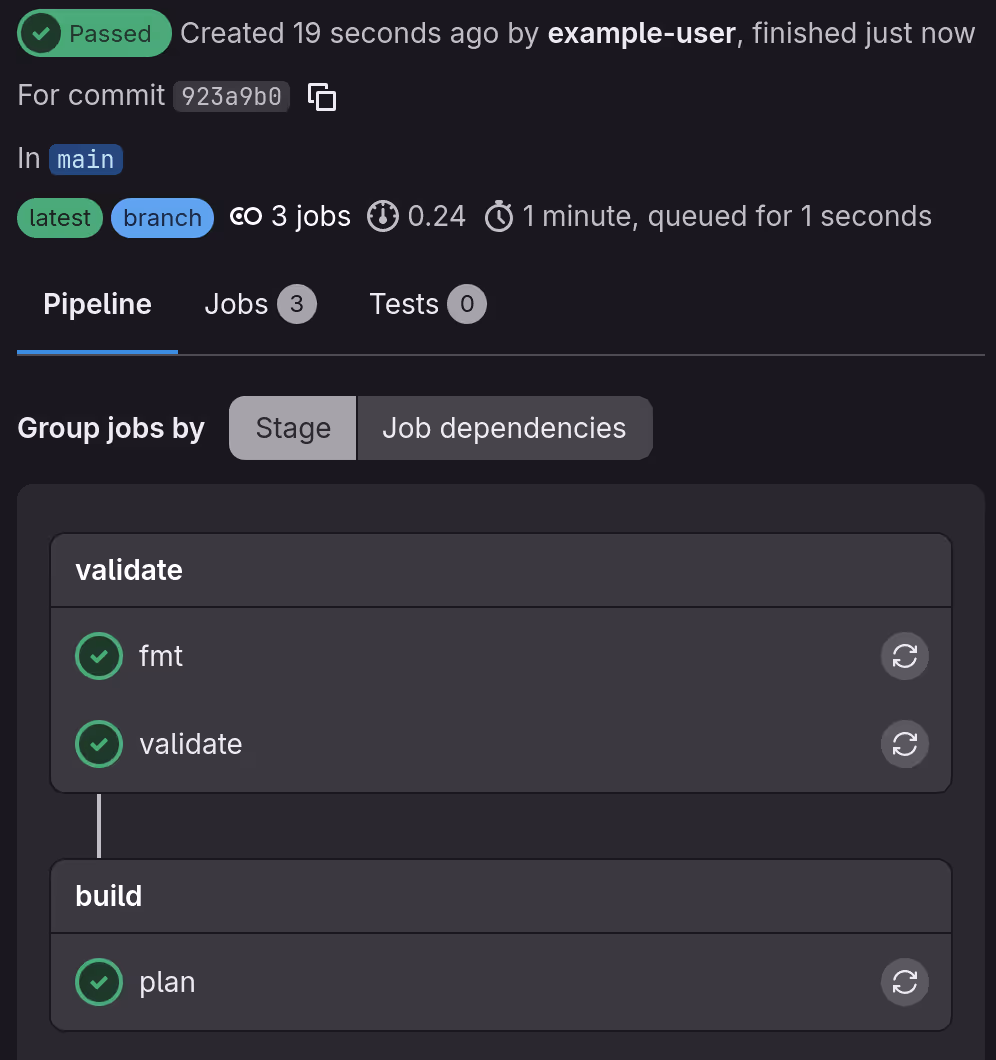Select Stage grouping for jobs

coord(292,428)
